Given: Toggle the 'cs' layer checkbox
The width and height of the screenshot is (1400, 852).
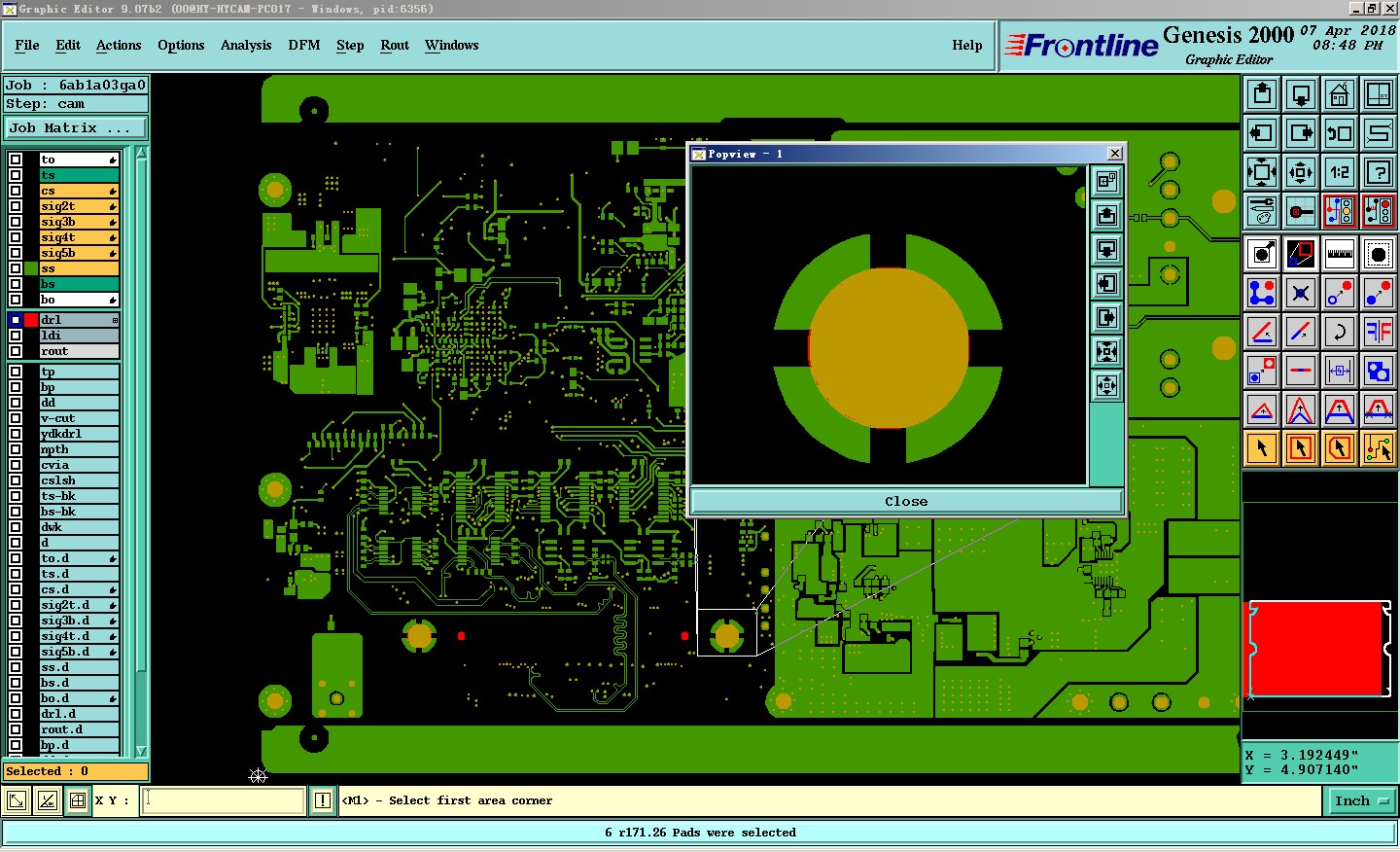Looking at the screenshot, I should pyautogui.click(x=16, y=191).
